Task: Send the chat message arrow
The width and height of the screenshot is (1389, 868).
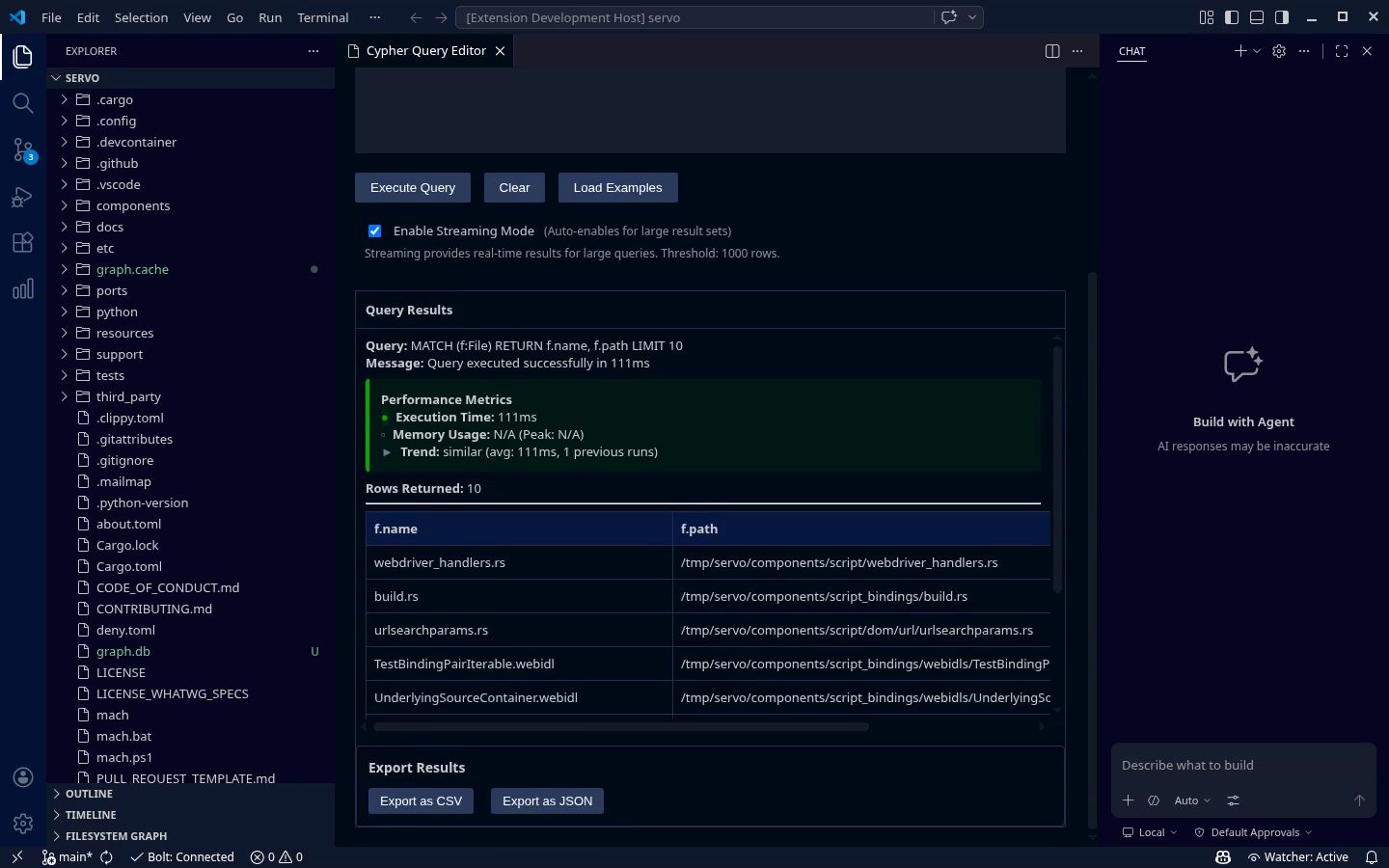Action: coord(1359,800)
